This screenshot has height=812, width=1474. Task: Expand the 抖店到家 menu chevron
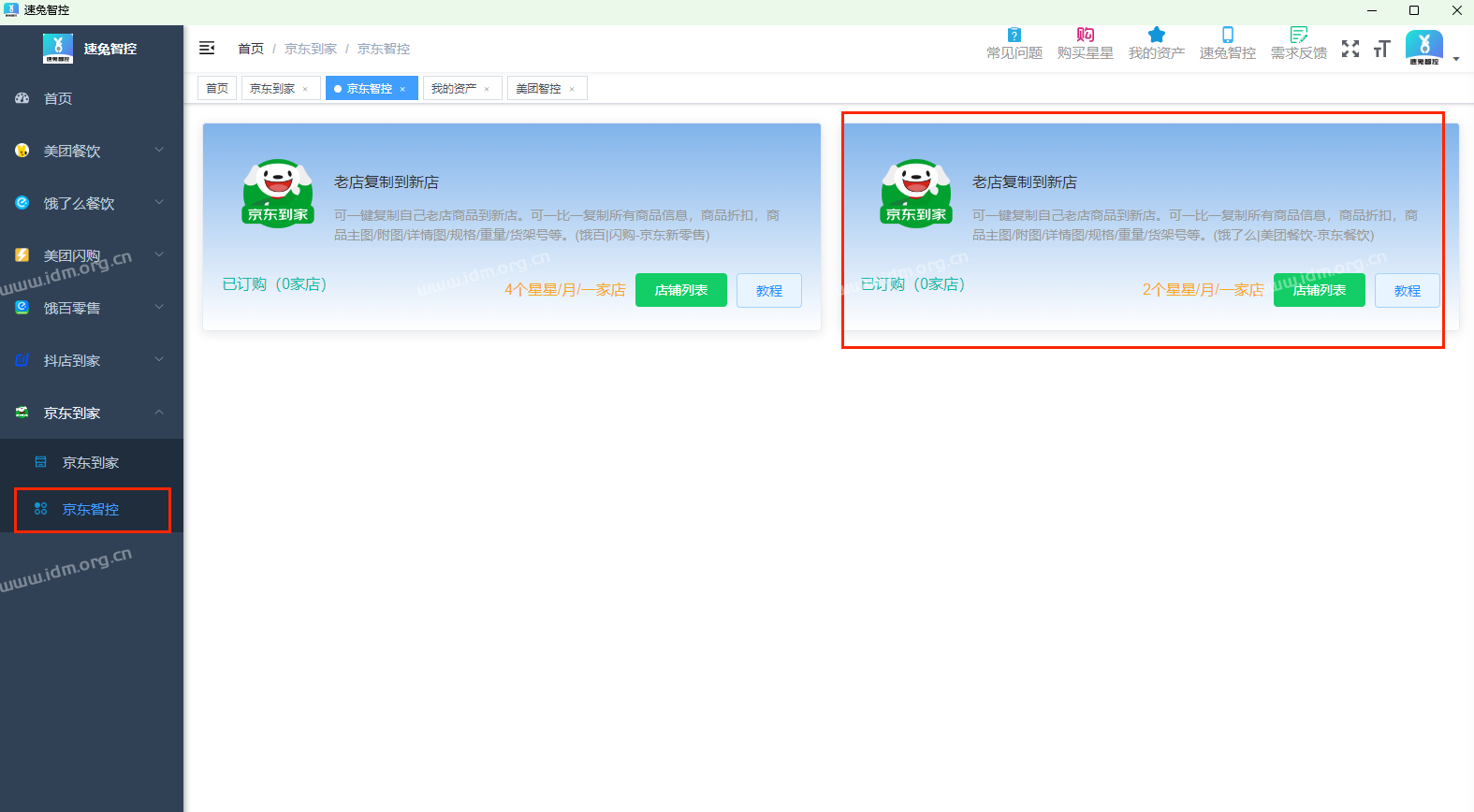(159, 359)
